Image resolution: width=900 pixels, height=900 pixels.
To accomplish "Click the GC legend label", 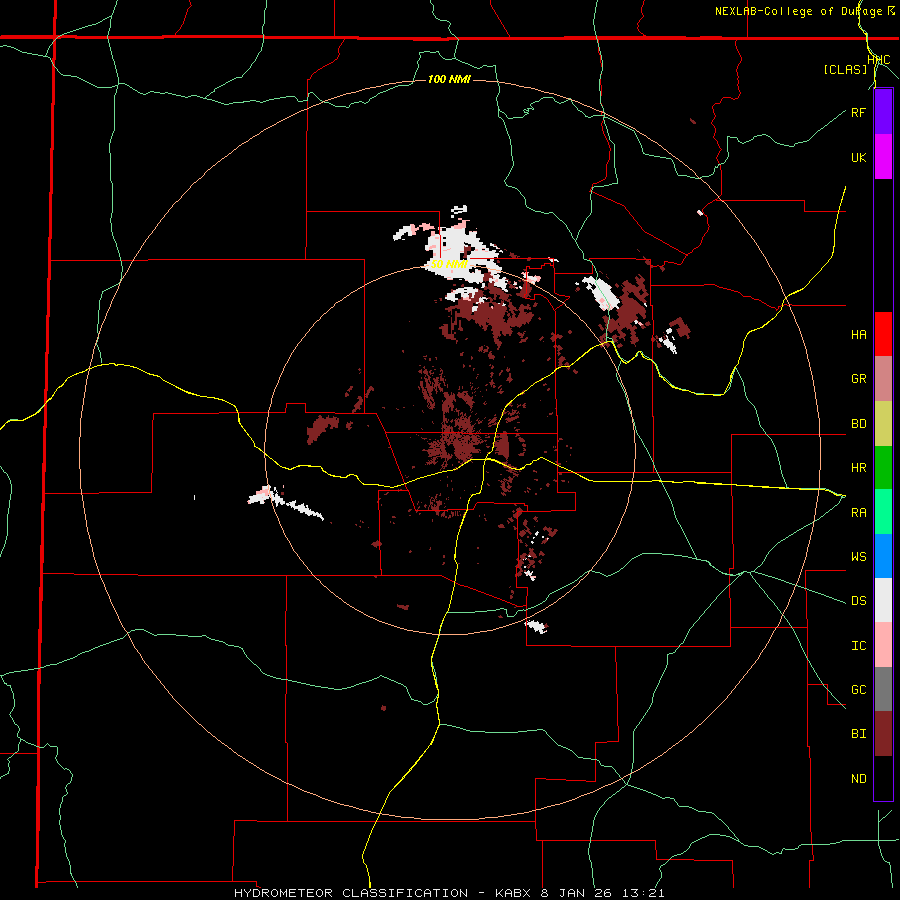I will click(x=858, y=689).
